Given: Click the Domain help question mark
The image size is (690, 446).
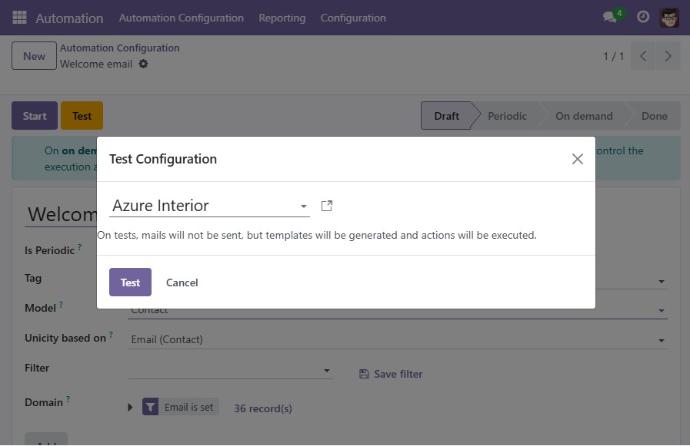Looking at the screenshot, I should [x=68, y=399].
